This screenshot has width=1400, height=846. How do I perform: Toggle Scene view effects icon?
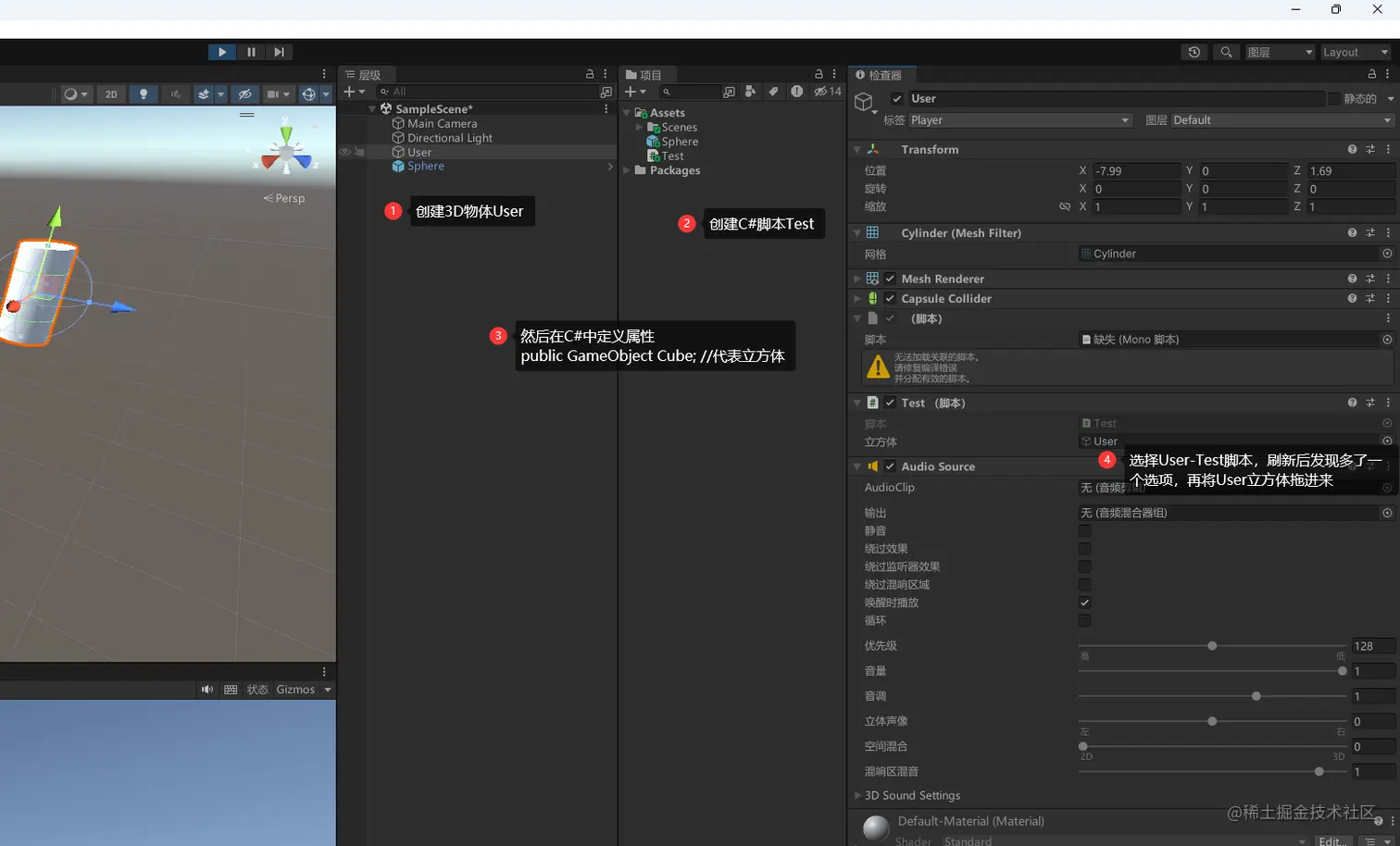tap(204, 93)
